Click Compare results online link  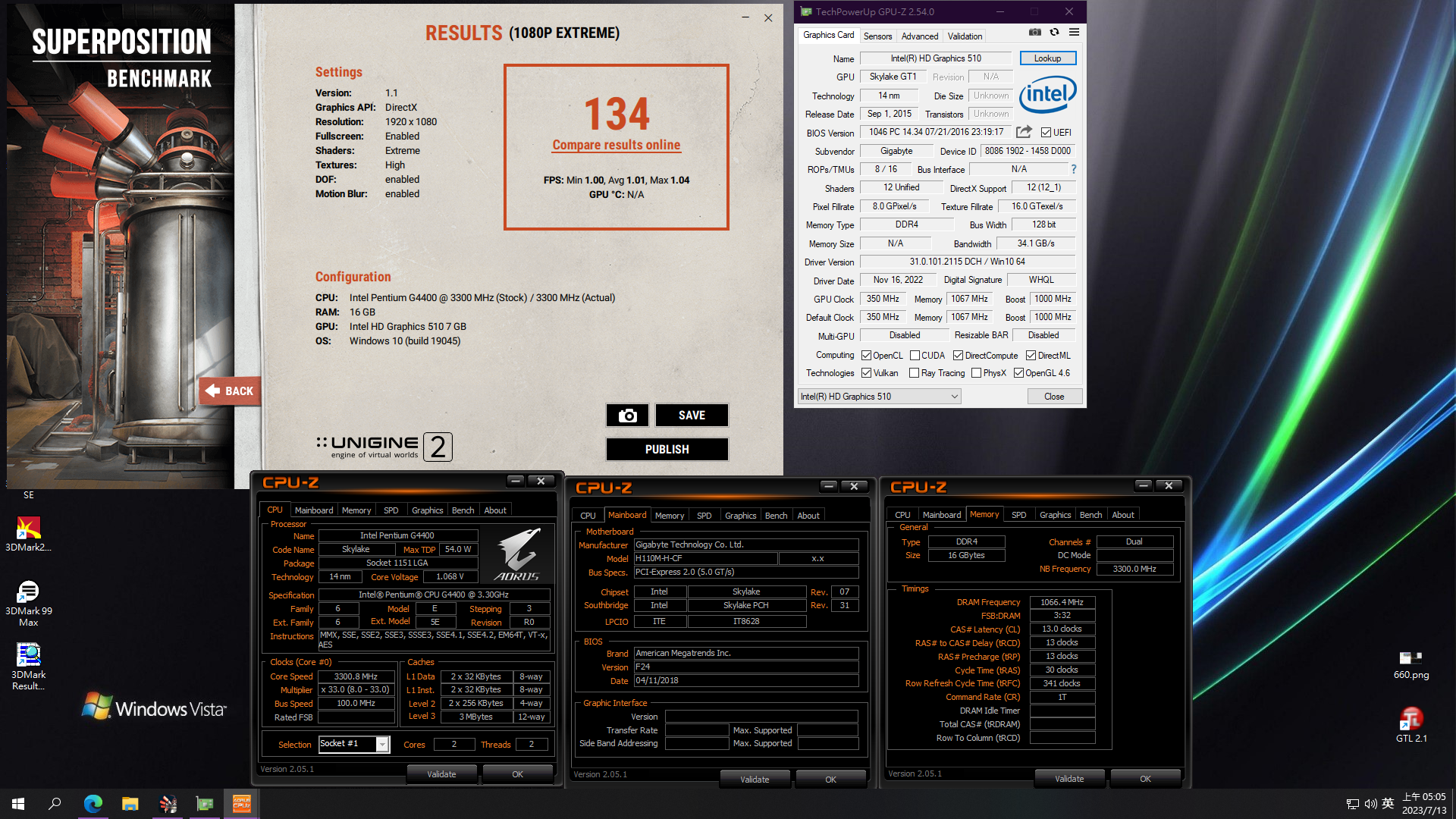tap(616, 145)
